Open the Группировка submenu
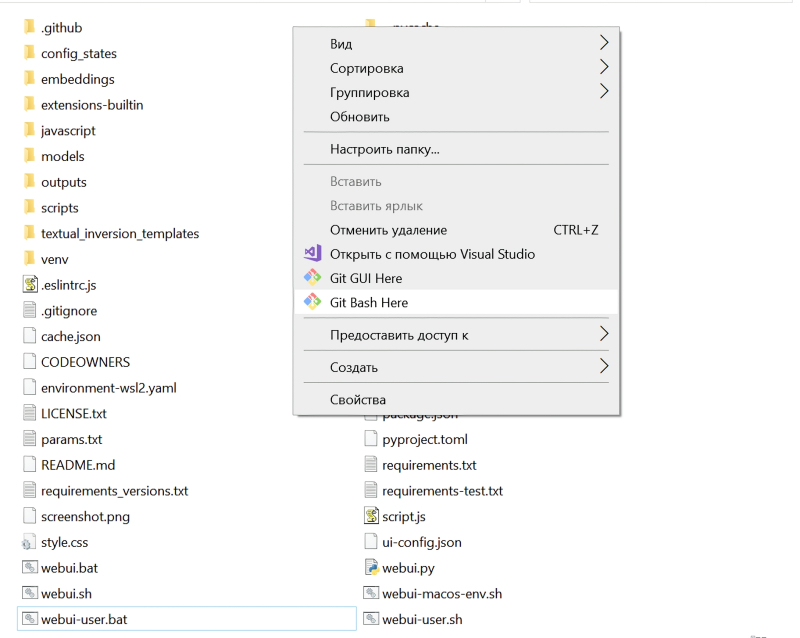Viewport: 800px width, 638px height. tap(369, 92)
